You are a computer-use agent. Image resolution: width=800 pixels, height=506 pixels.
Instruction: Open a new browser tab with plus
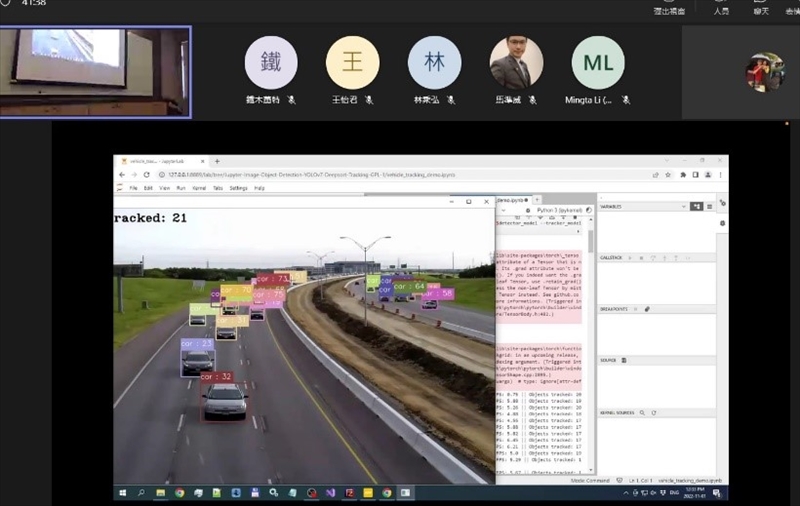pos(217,161)
